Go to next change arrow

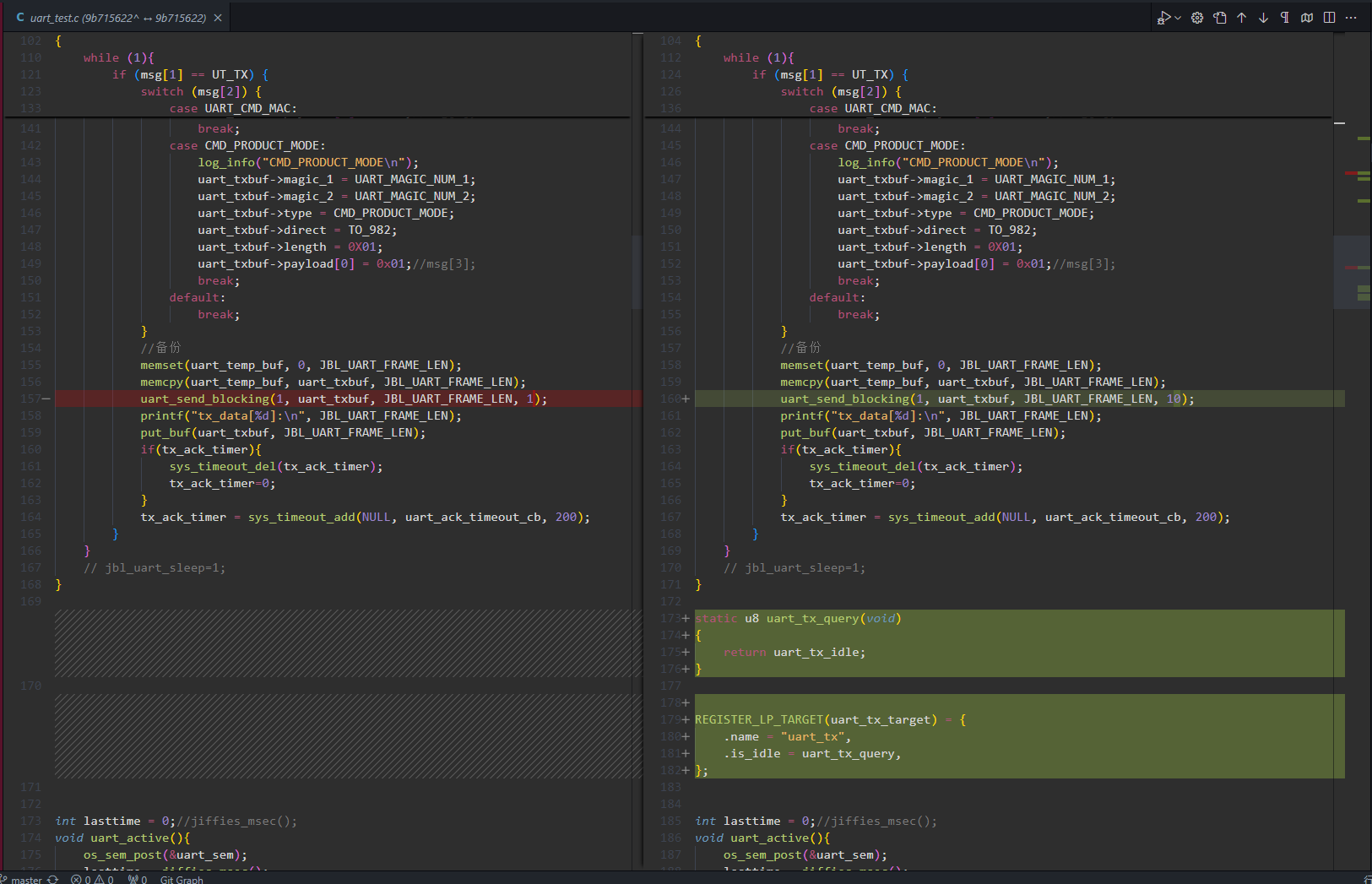click(x=1264, y=18)
